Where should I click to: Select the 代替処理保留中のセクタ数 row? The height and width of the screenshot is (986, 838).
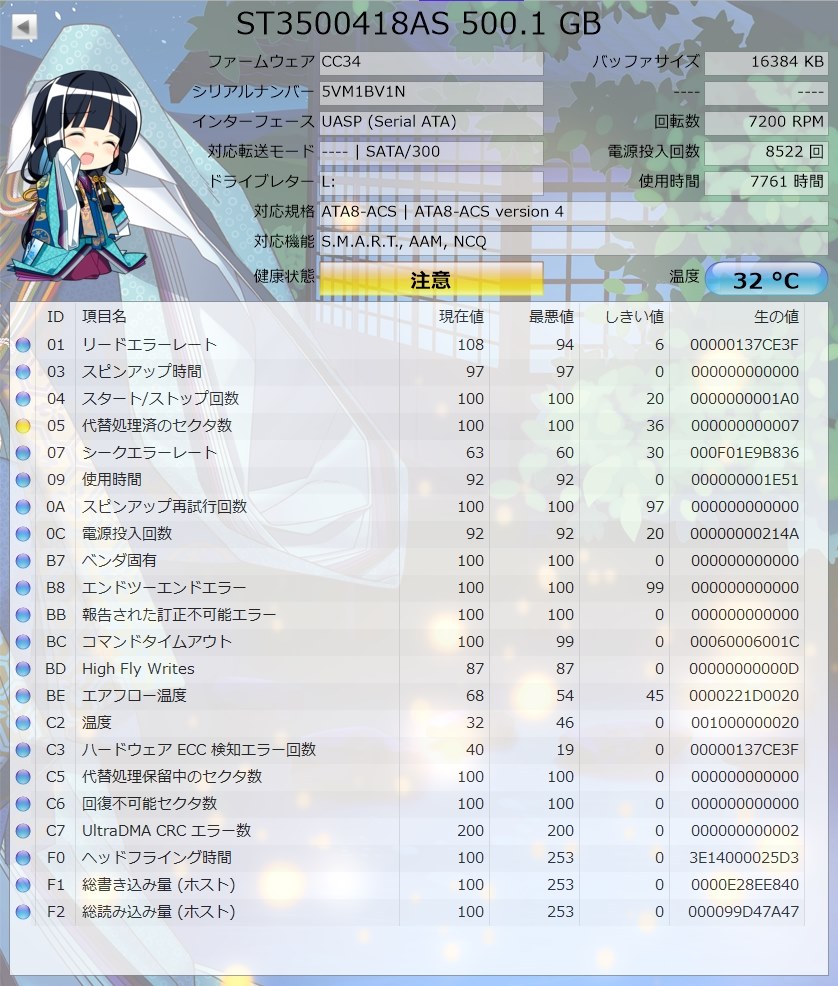pyautogui.click(x=172, y=777)
